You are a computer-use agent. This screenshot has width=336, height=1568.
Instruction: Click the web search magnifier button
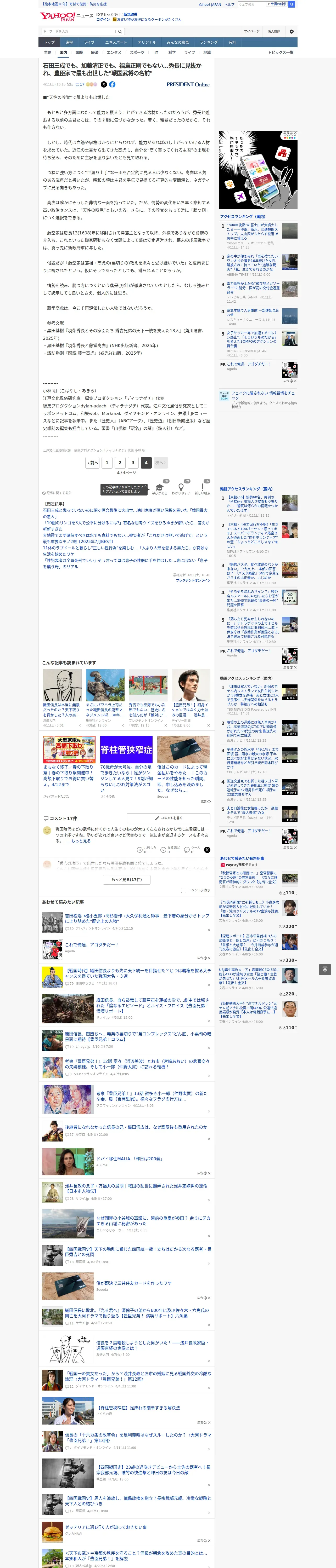coord(292,4)
